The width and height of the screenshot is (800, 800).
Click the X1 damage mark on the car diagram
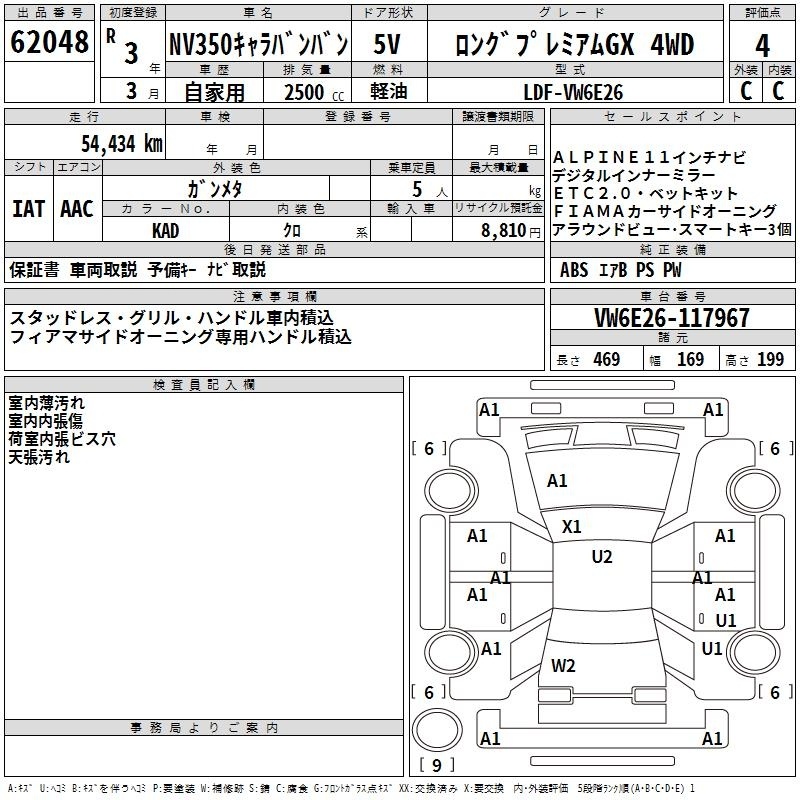(572, 527)
